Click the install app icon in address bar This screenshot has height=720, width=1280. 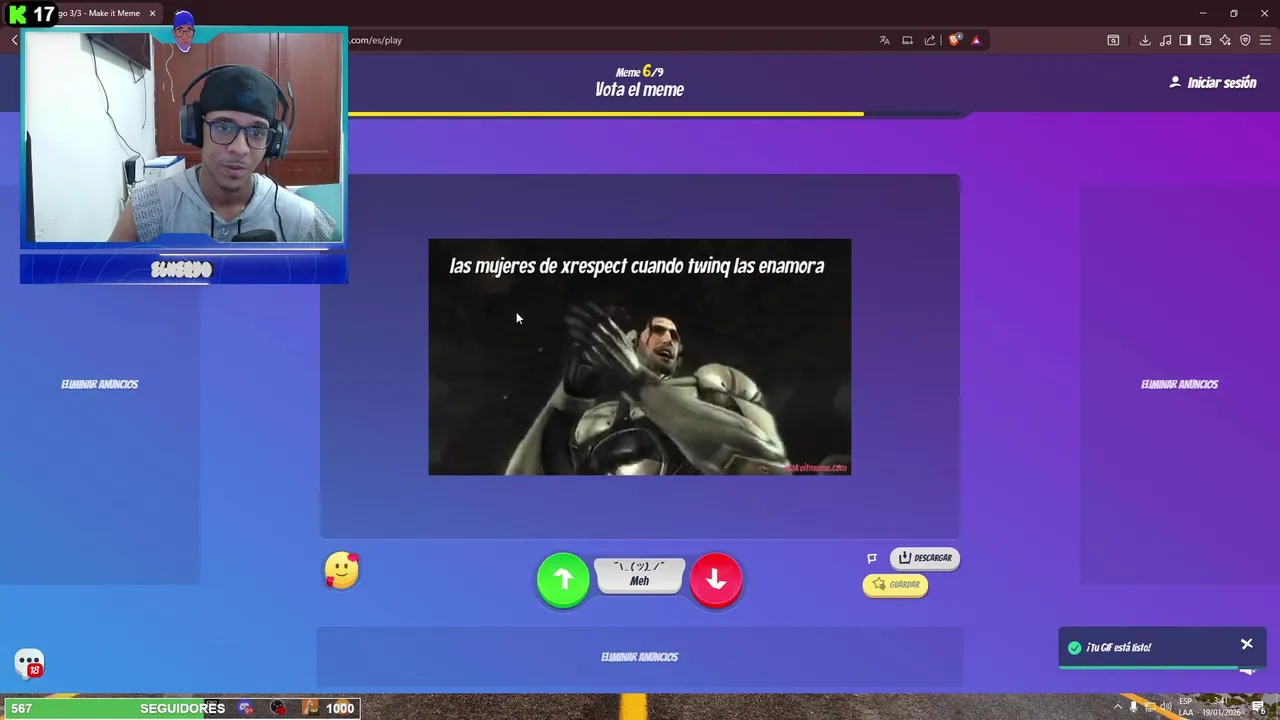point(907,40)
